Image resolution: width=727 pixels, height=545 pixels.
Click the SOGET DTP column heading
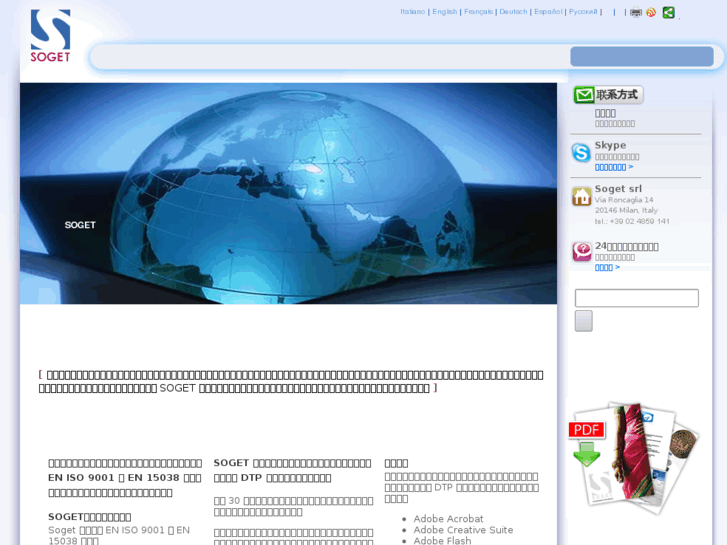[x=292, y=470]
